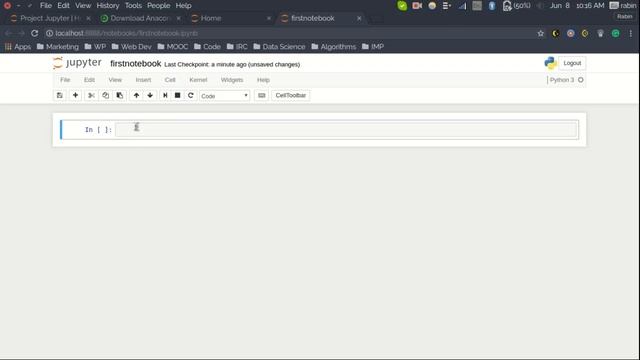Open the Data Science bookmarks folder
The width and height of the screenshot is (640, 360).
[x=279, y=47]
